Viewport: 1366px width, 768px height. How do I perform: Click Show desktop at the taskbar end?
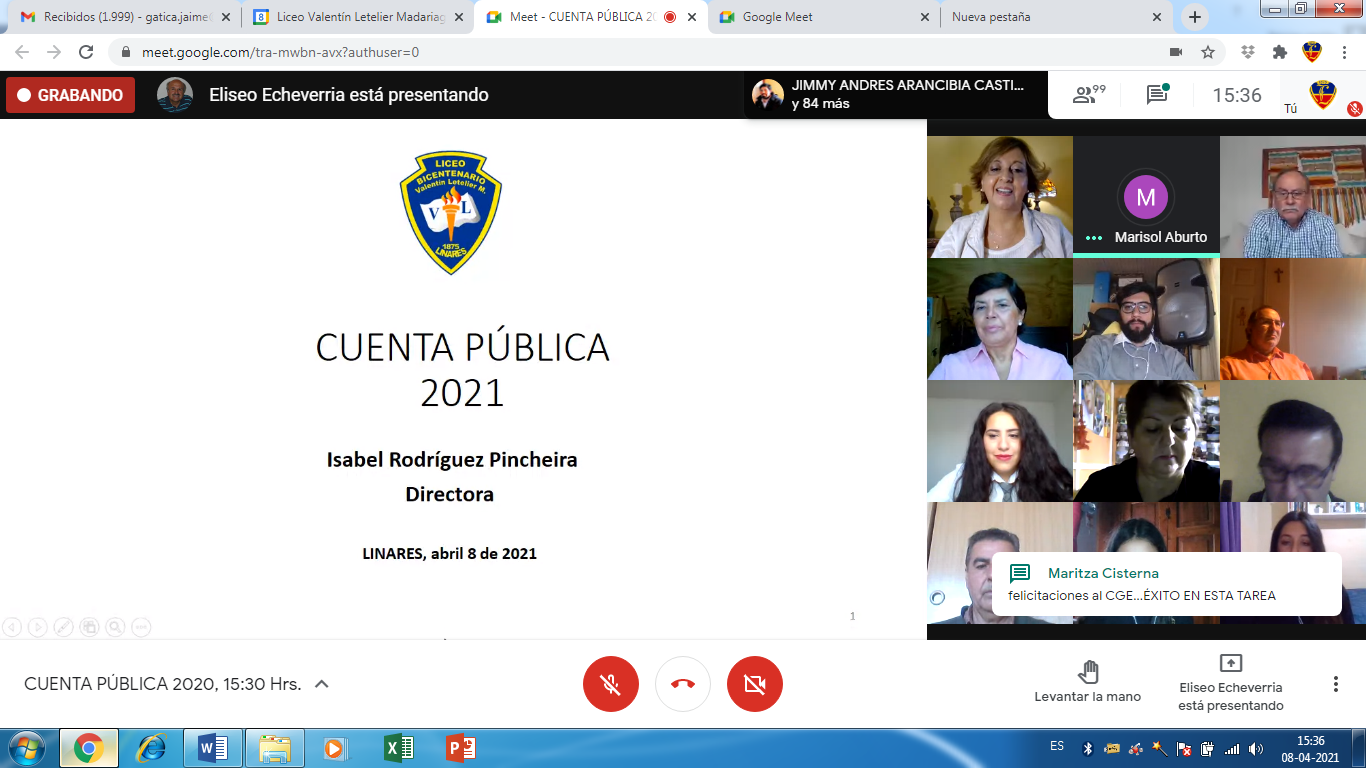[1359, 748]
